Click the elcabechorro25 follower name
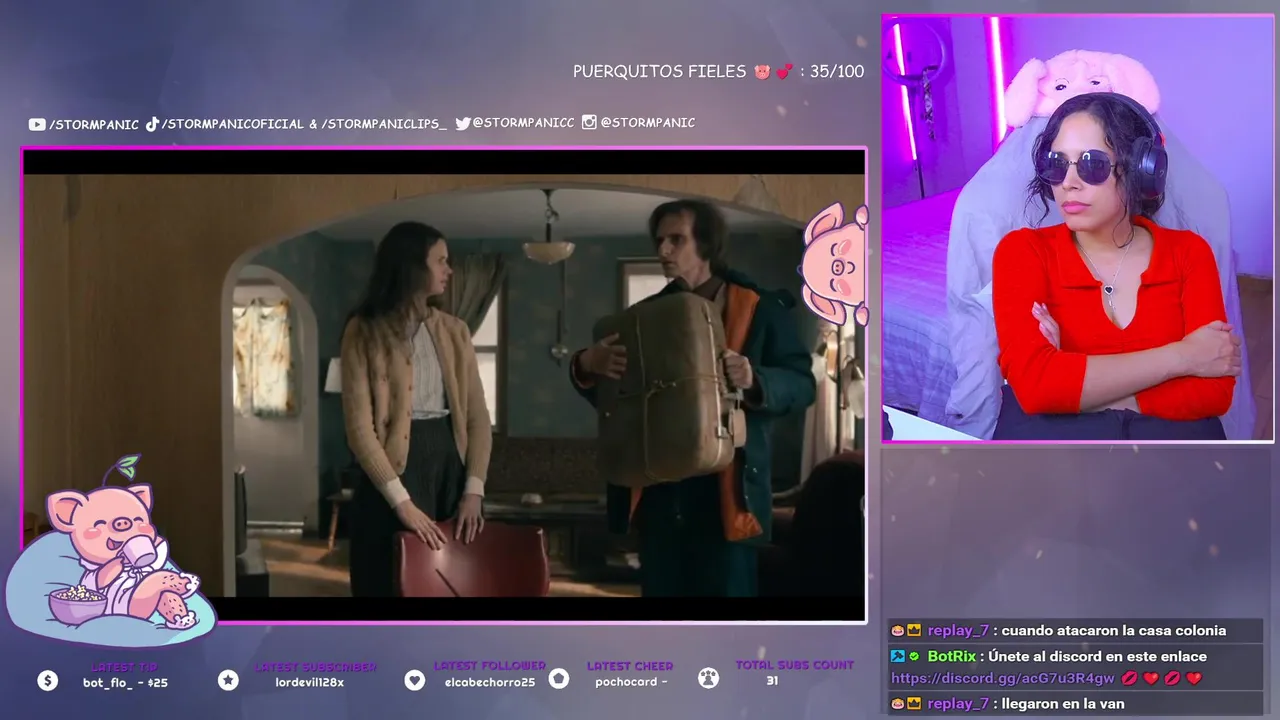Screen dimensions: 1280x720 [490, 683]
